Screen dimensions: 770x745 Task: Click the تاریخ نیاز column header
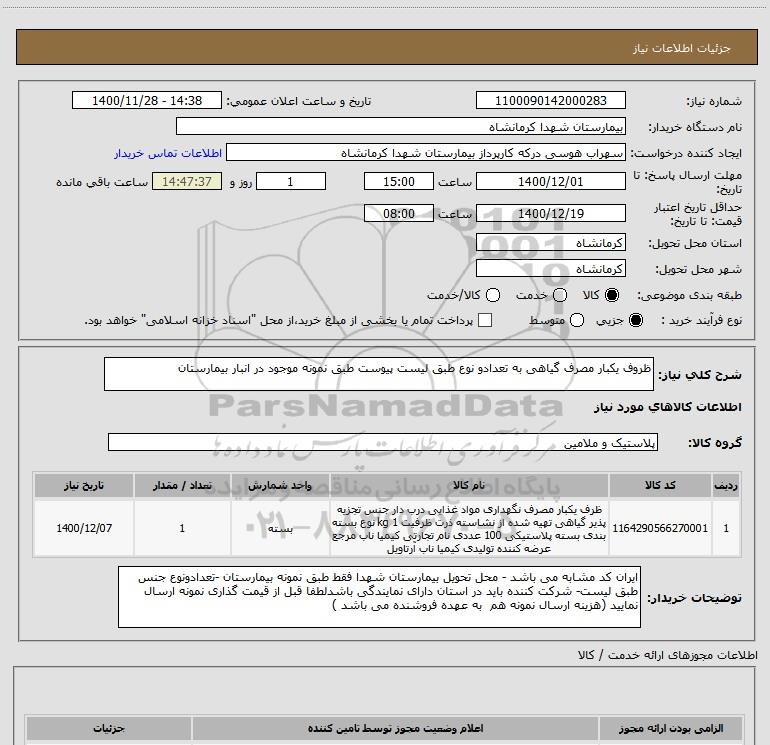(x=83, y=485)
